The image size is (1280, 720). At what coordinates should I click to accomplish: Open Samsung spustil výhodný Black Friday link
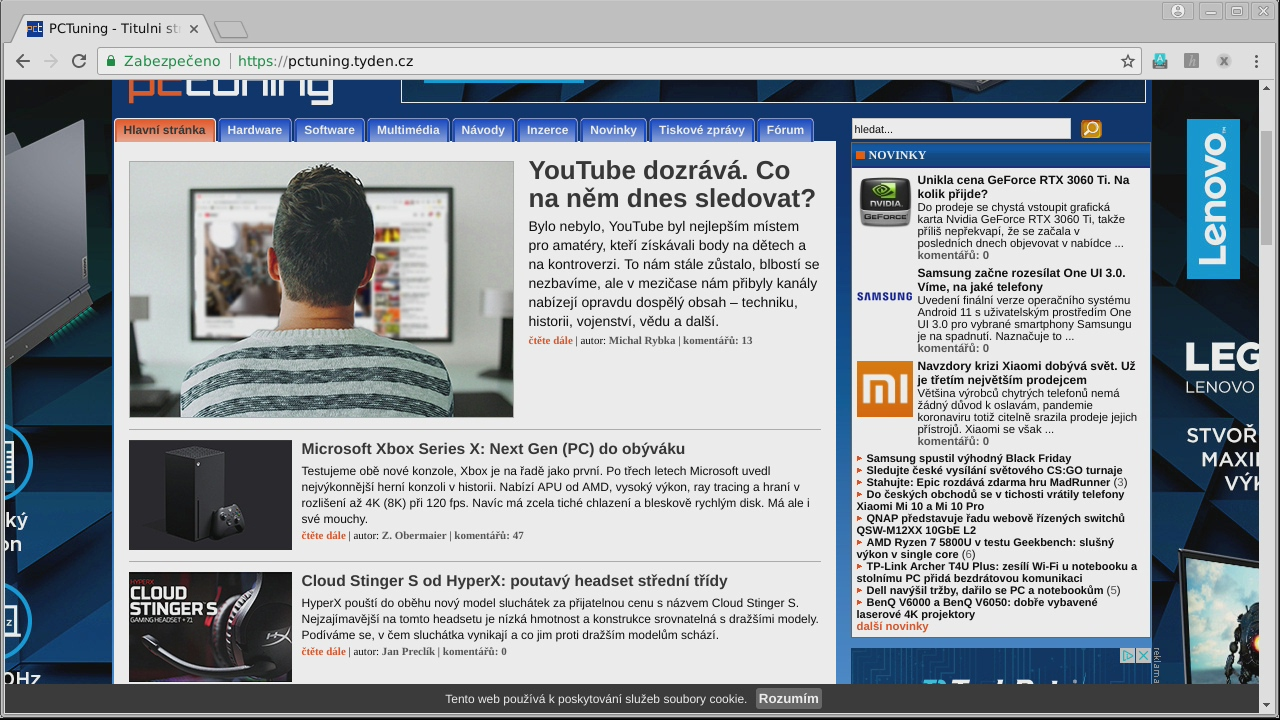coord(968,458)
